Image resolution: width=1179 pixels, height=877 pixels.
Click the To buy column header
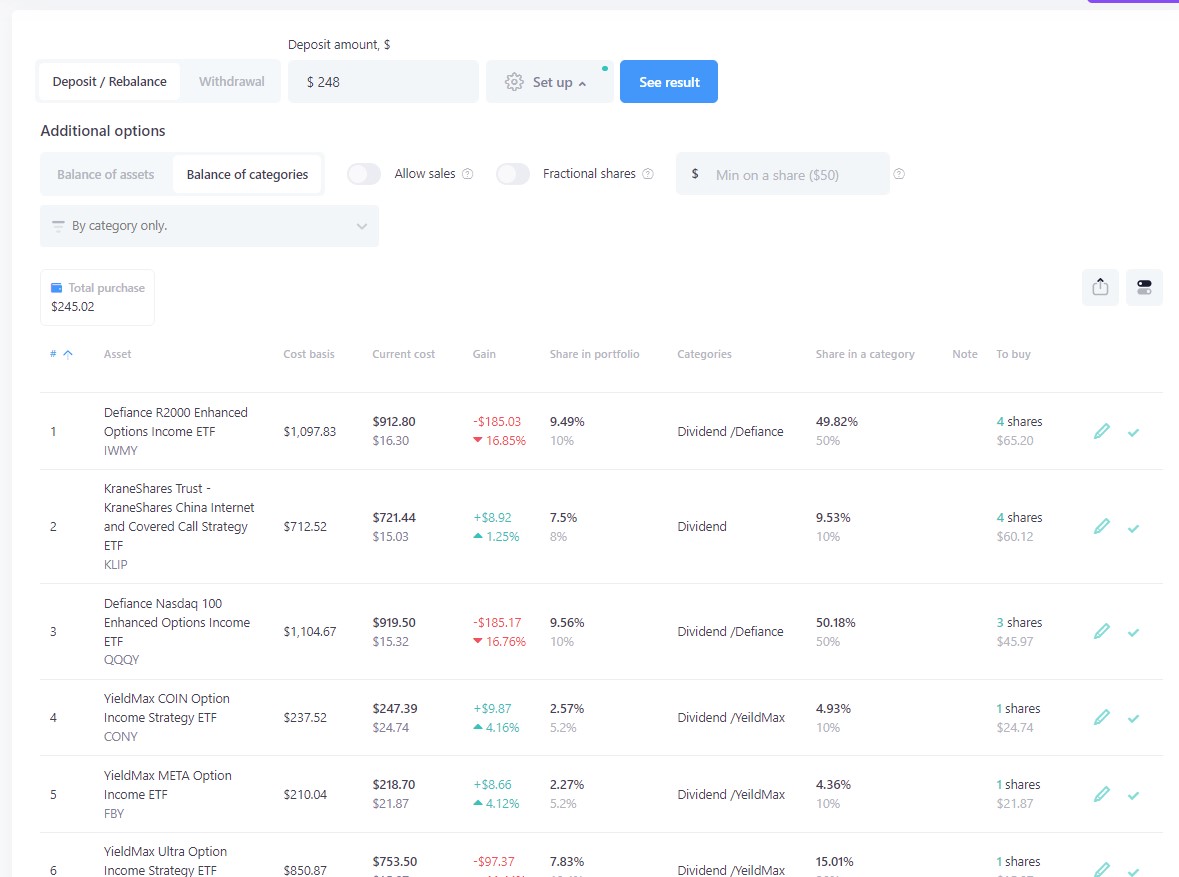point(1014,354)
